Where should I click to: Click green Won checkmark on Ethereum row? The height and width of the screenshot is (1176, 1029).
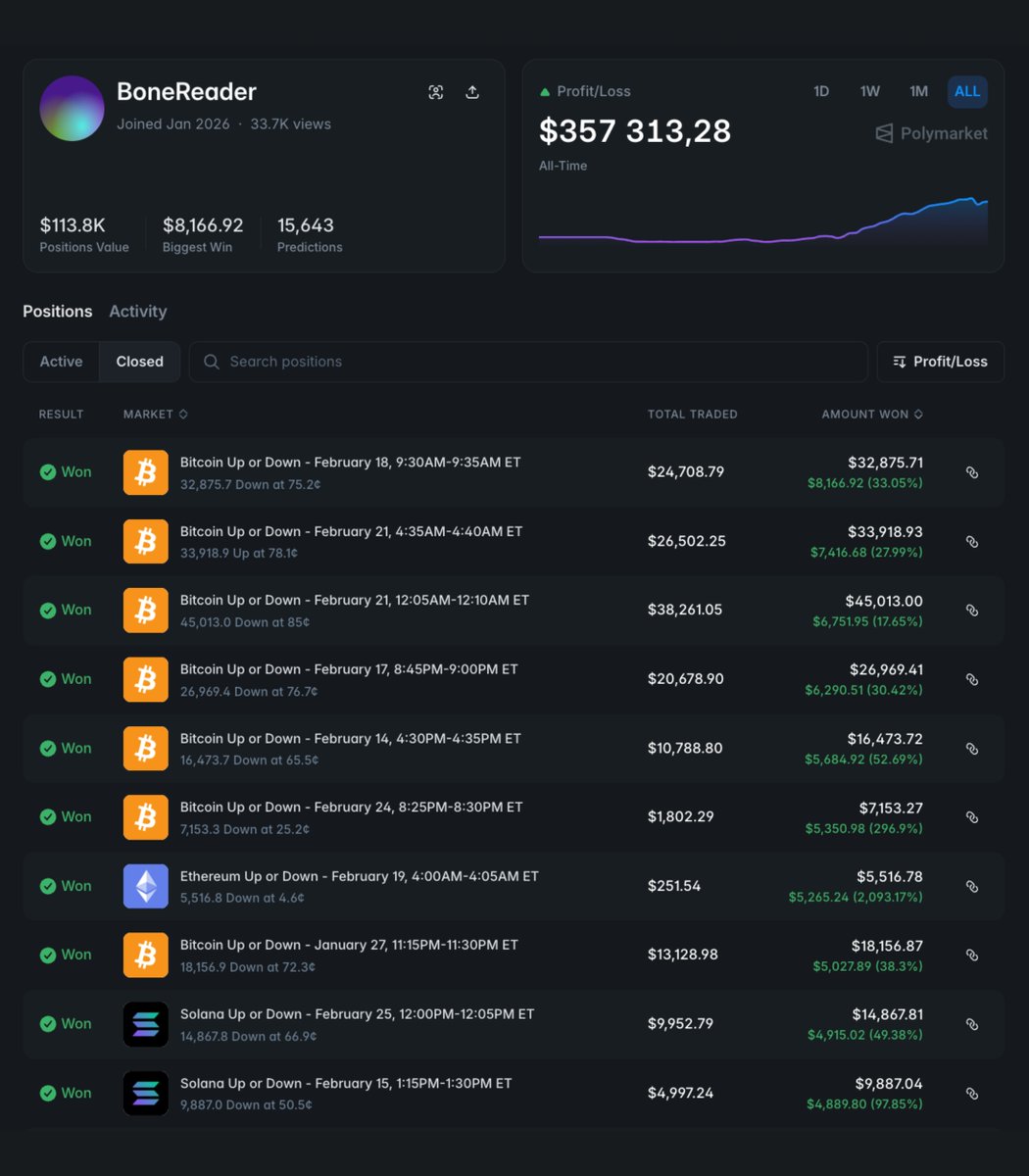[x=47, y=886]
